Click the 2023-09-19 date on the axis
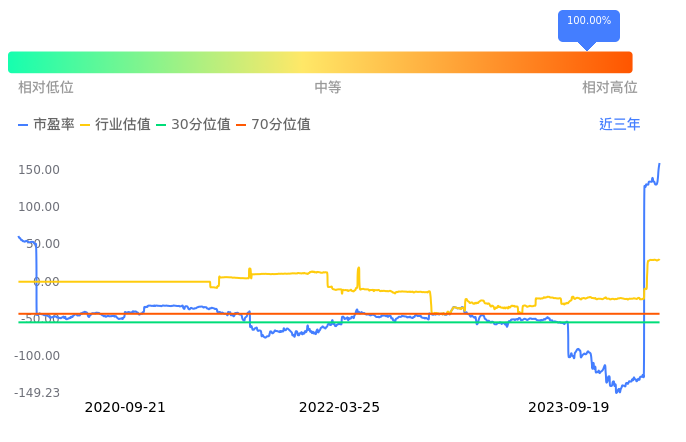The width and height of the screenshot is (686, 442). coord(568,408)
